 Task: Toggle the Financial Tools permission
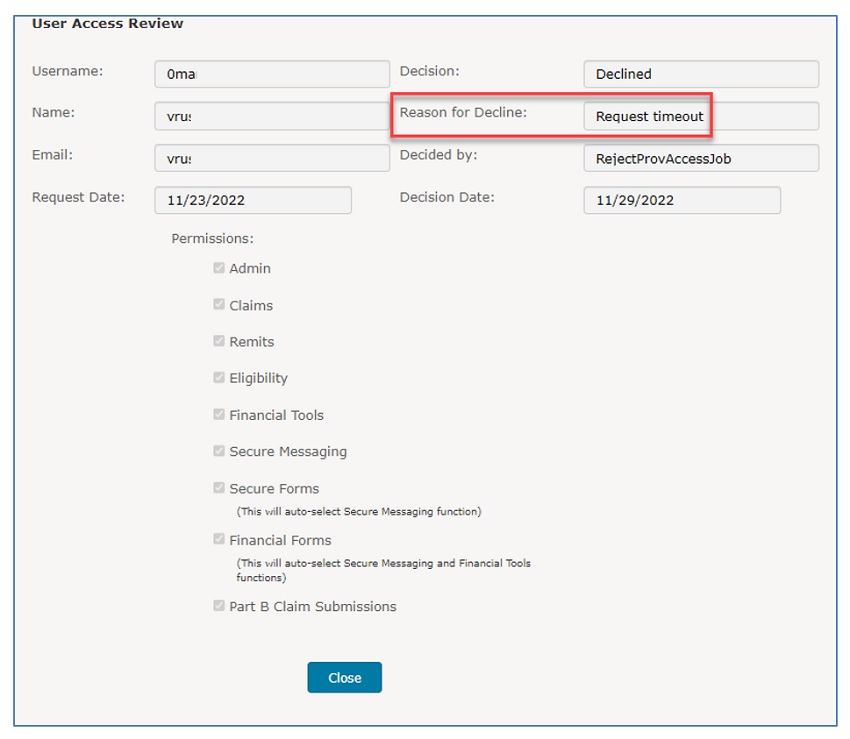[x=219, y=413]
